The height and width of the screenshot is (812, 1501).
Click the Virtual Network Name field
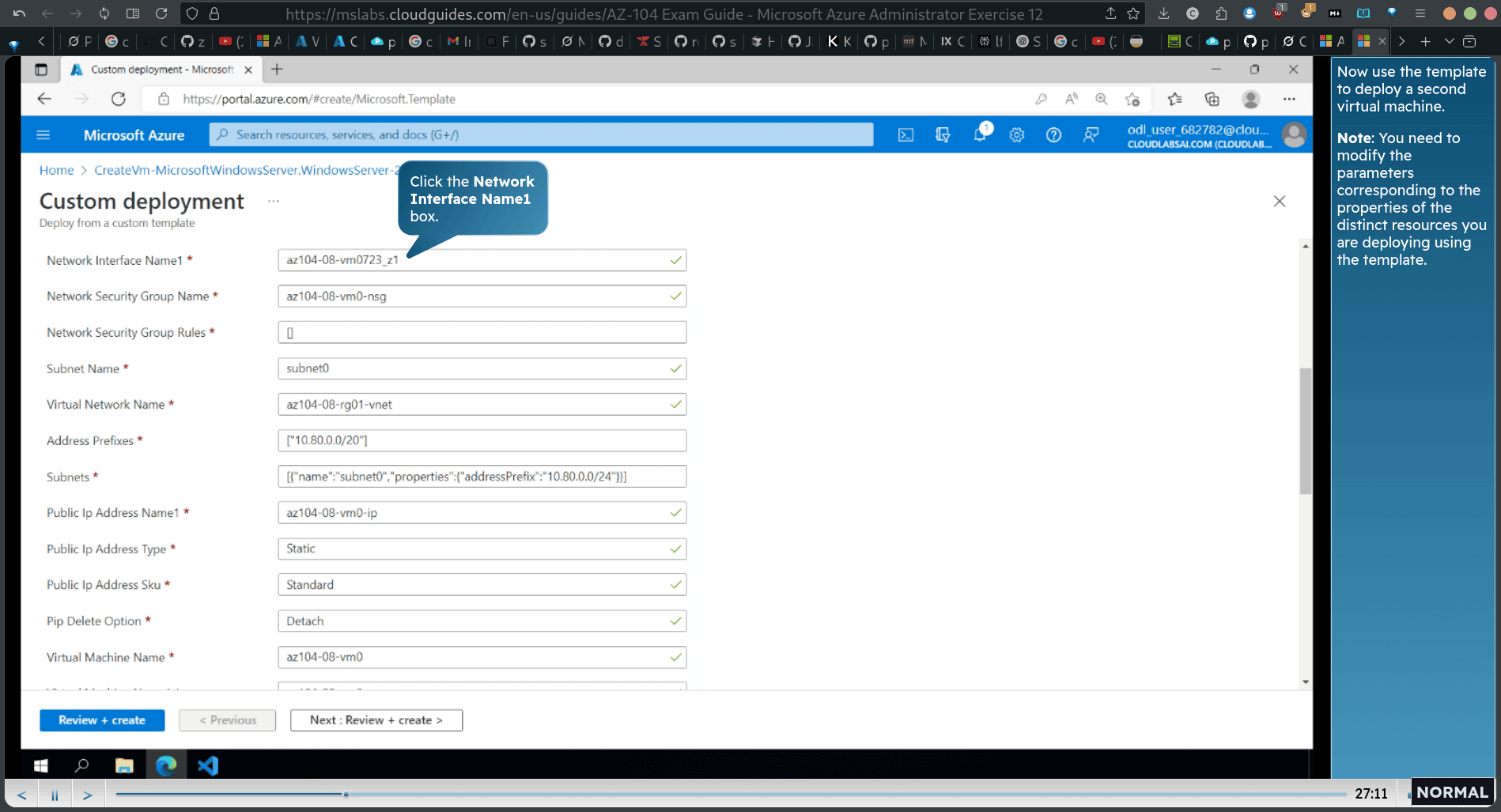tap(482, 405)
